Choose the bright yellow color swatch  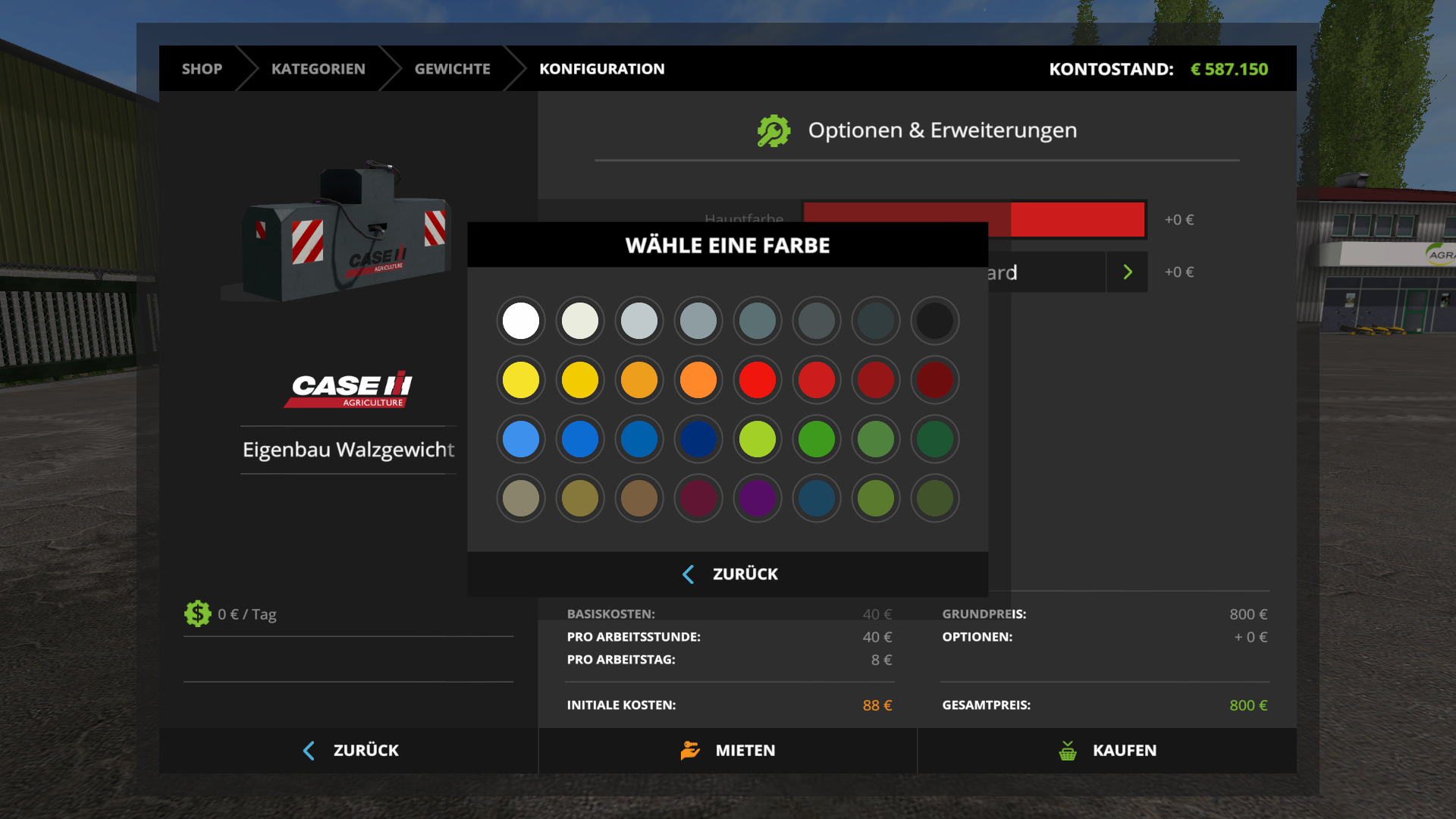(x=521, y=380)
